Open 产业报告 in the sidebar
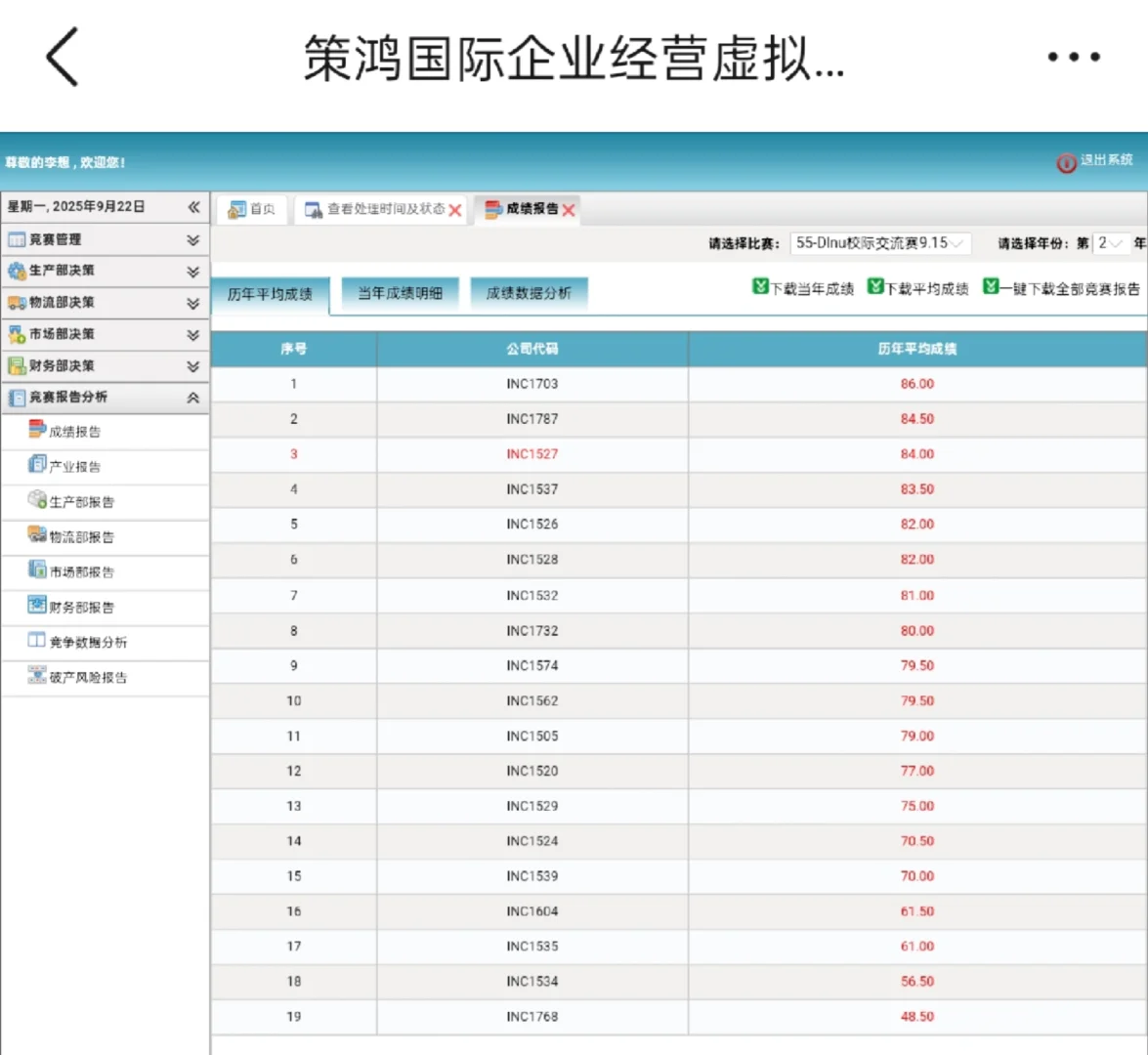Viewport: 1148px width, 1055px height. tap(74, 467)
